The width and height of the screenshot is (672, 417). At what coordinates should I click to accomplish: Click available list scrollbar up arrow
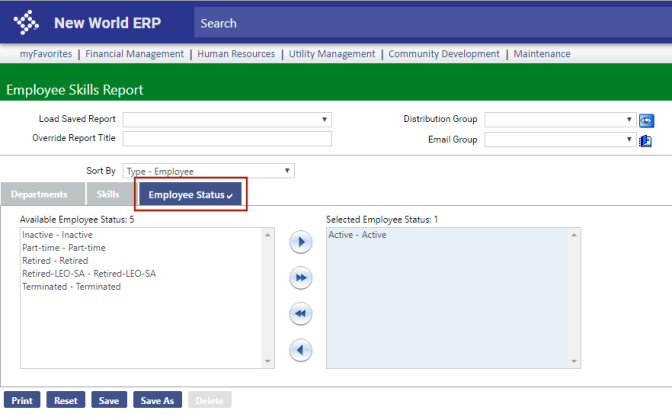point(268,235)
